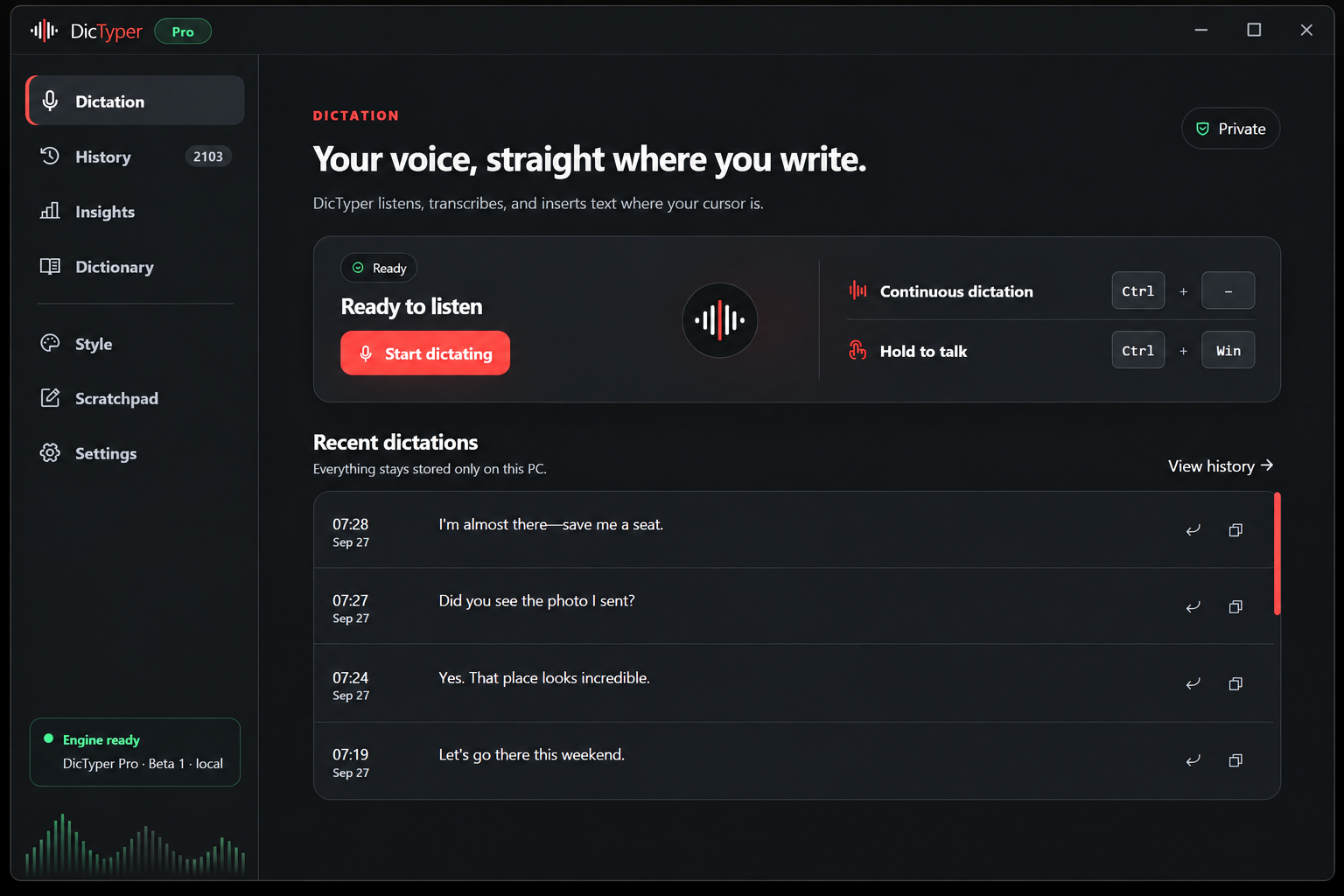
Task: Open View history link
Action: pos(1221,466)
